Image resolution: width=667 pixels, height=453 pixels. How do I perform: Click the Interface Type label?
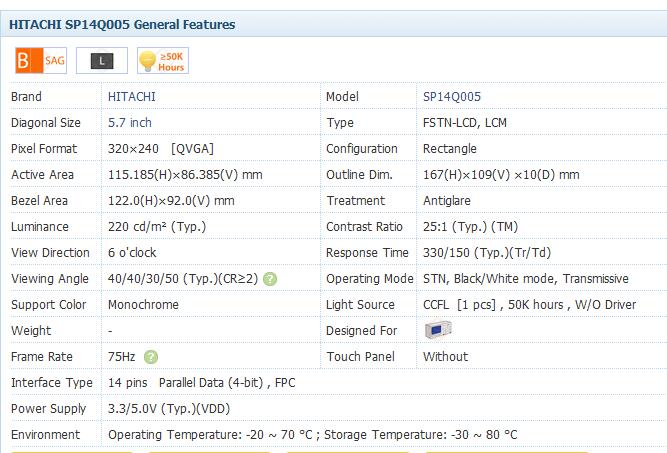click(52, 382)
